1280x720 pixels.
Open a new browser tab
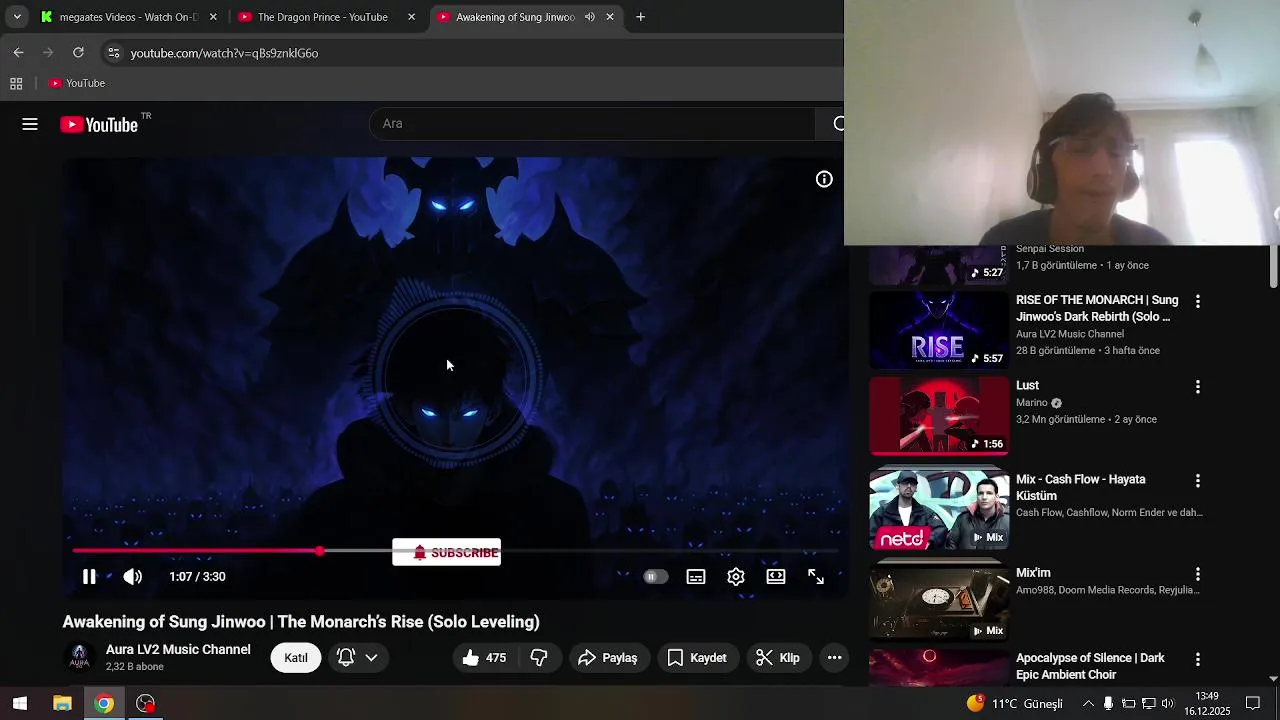click(641, 17)
